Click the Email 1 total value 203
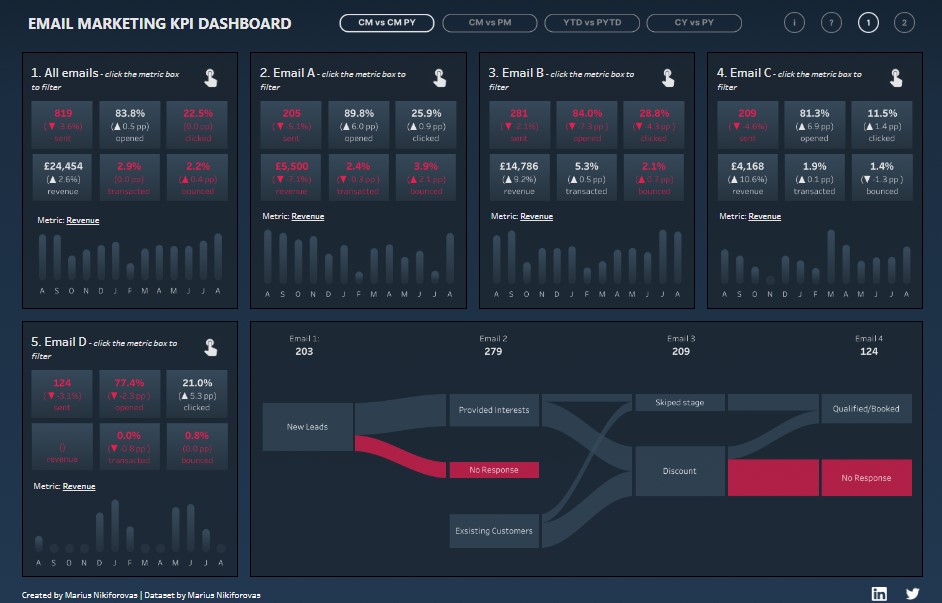The width and height of the screenshot is (942, 603). click(304, 351)
